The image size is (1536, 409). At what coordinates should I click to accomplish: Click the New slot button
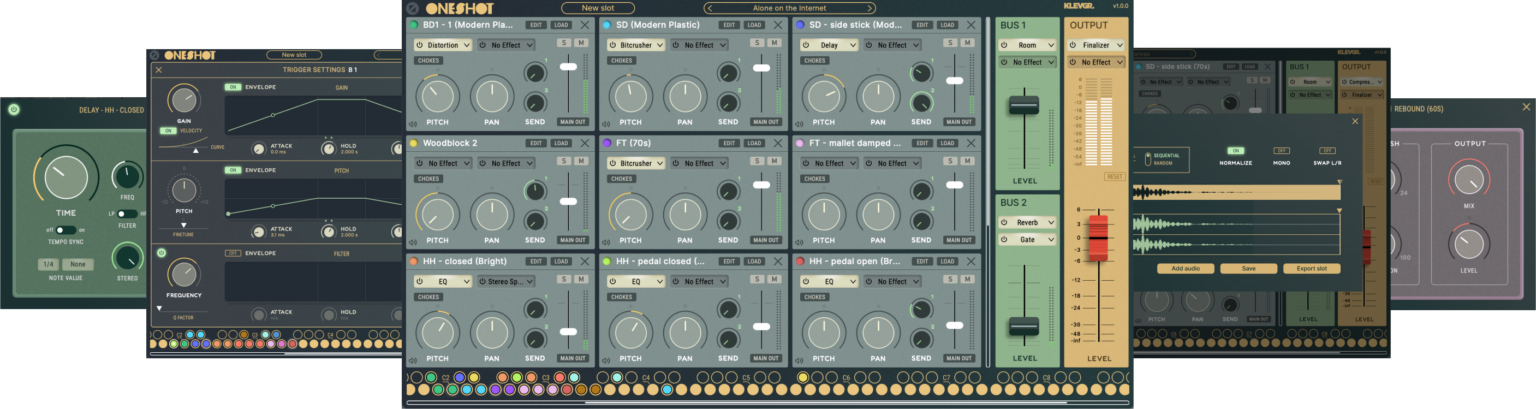[597, 8]
